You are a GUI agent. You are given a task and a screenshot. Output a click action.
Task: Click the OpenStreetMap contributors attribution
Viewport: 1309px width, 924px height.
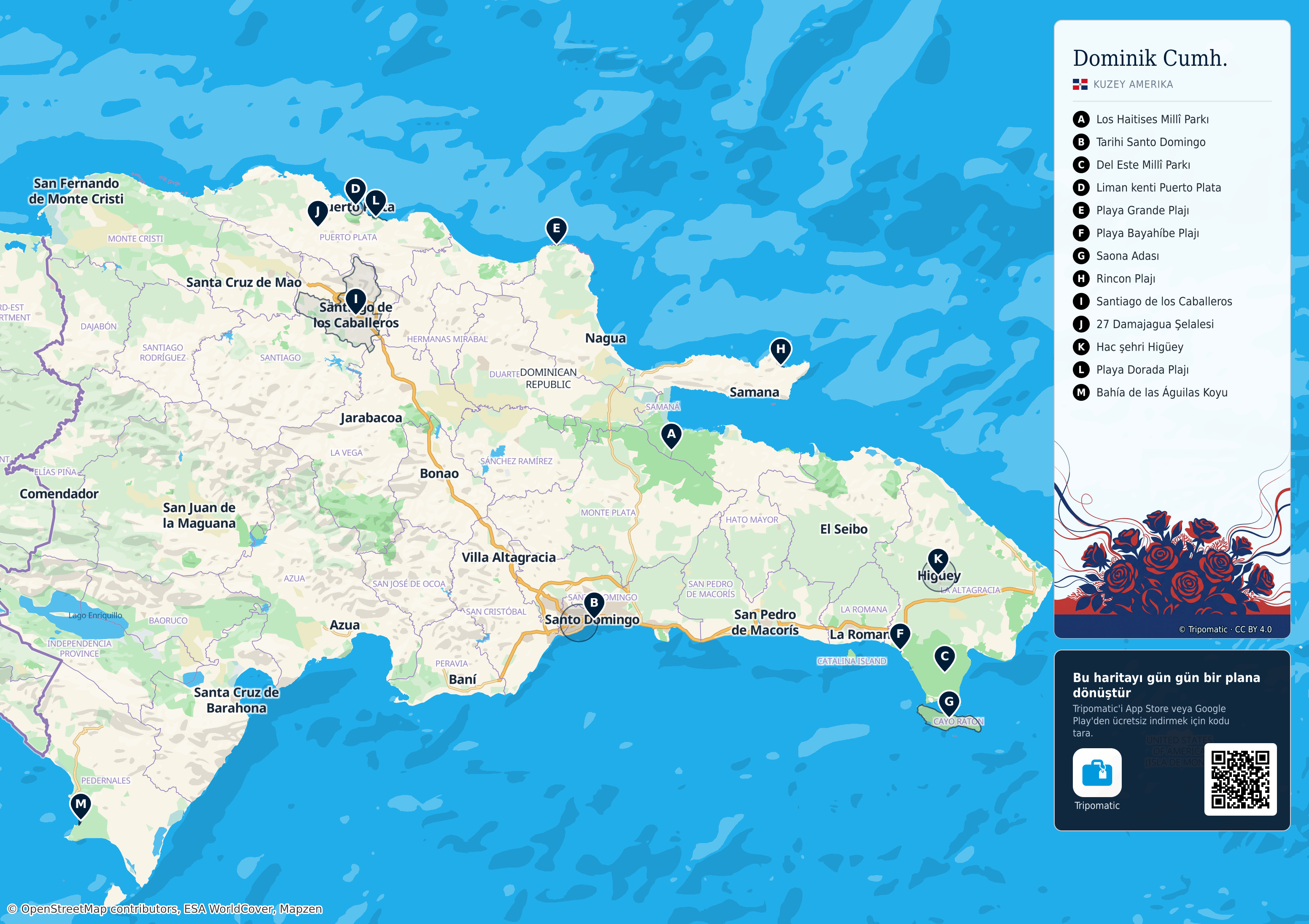[x=165, y=908]
